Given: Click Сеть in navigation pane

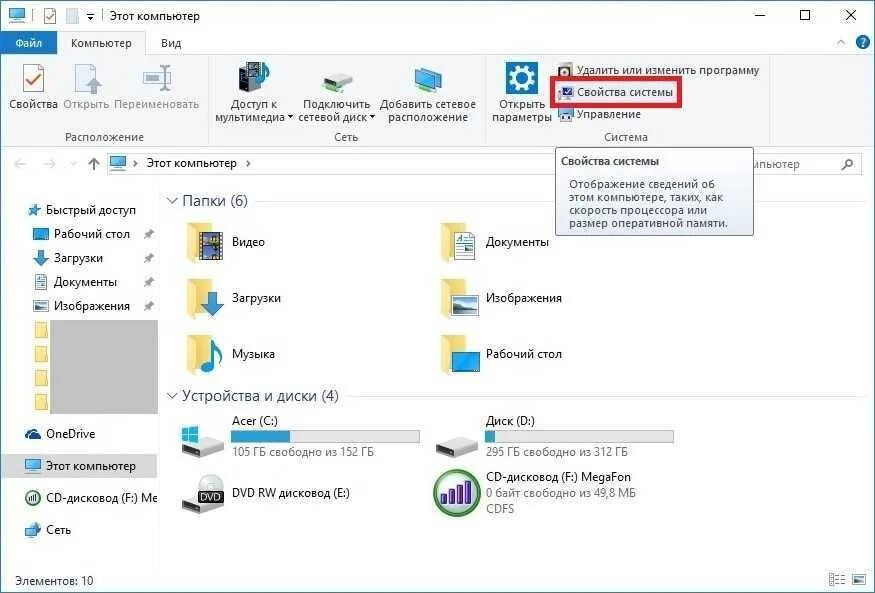Looking at the screenshot, I should point(49,530).
